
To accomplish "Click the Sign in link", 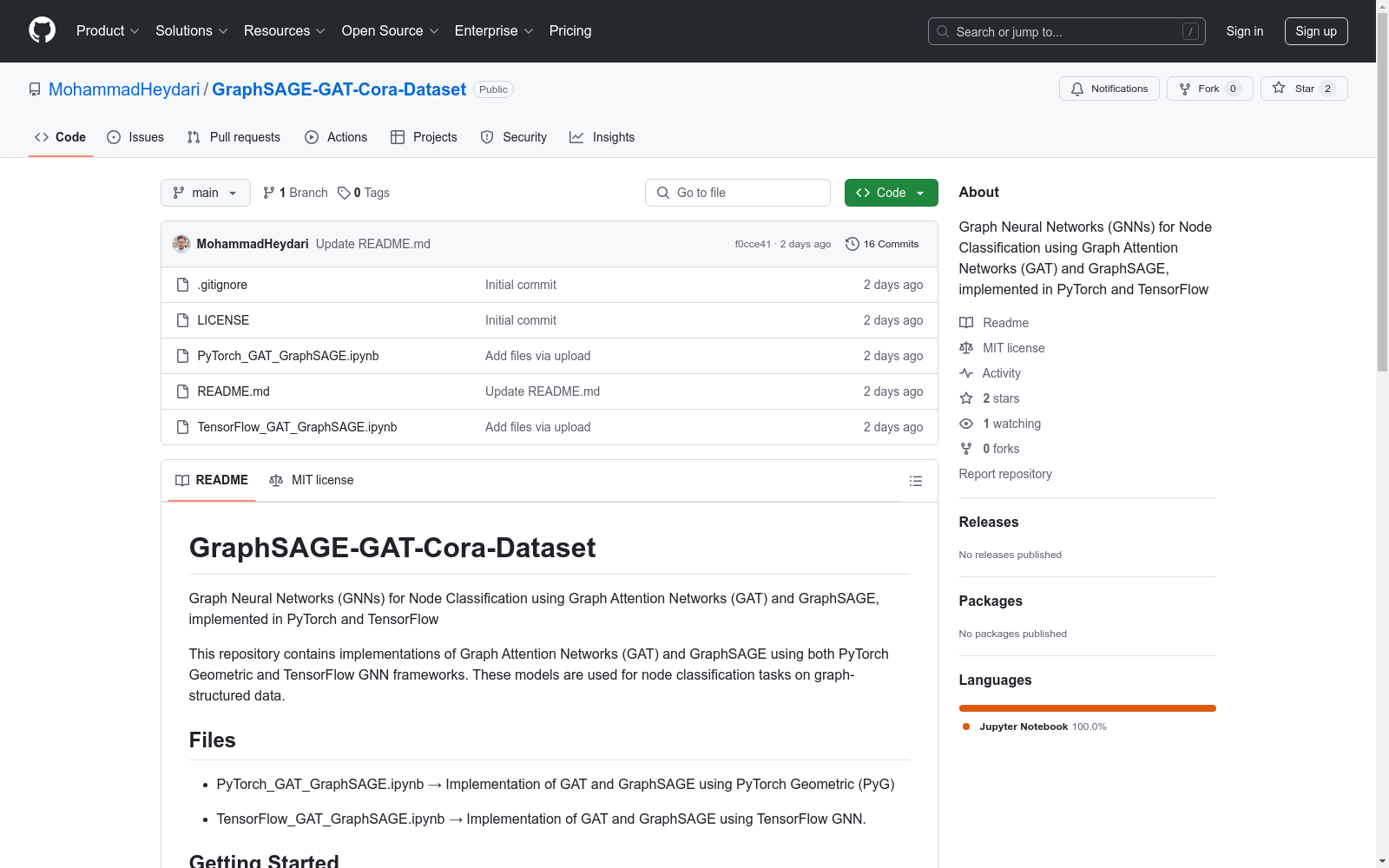I will 1245,31.
